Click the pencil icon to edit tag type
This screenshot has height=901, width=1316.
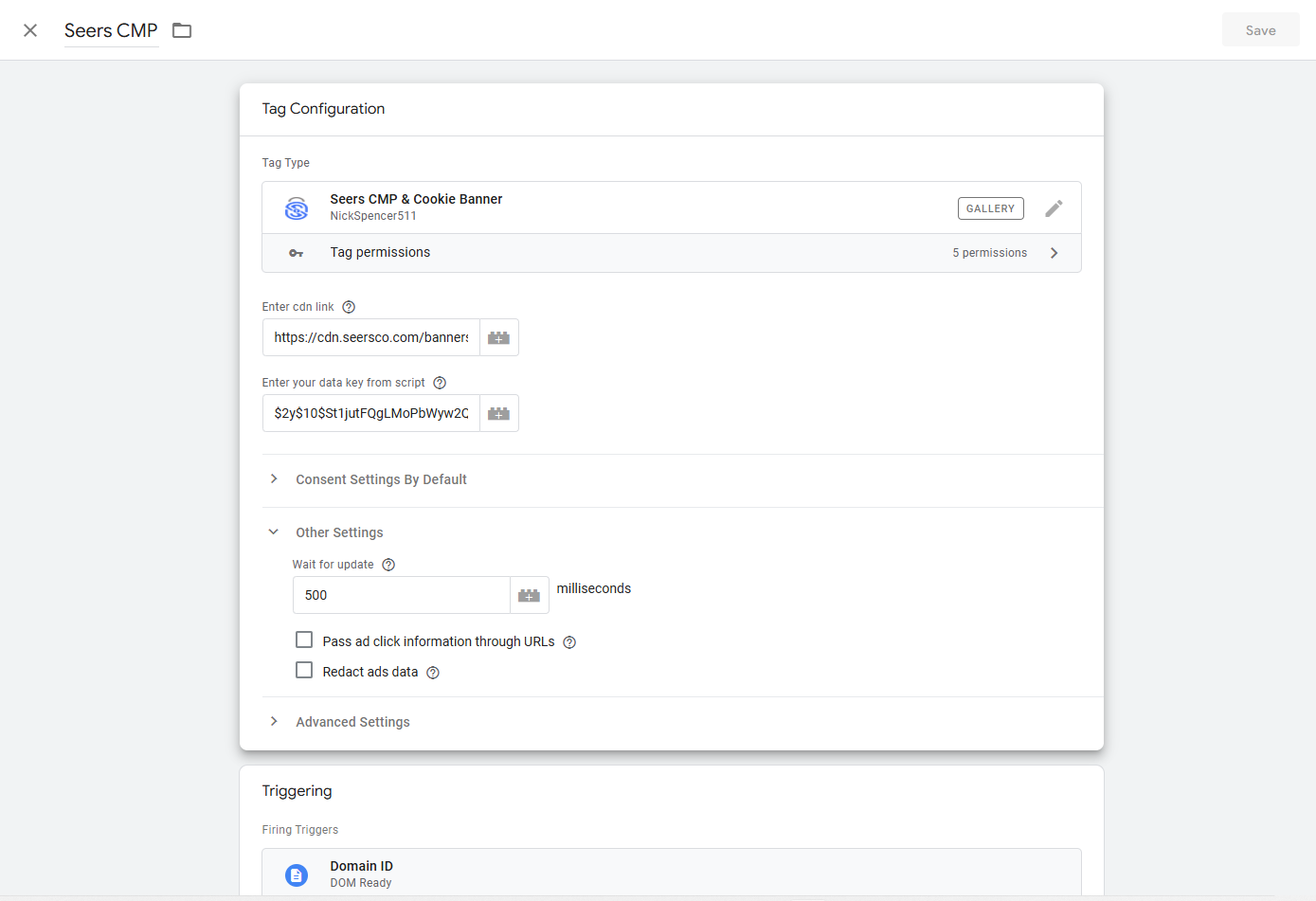(x=1054, y=208)
